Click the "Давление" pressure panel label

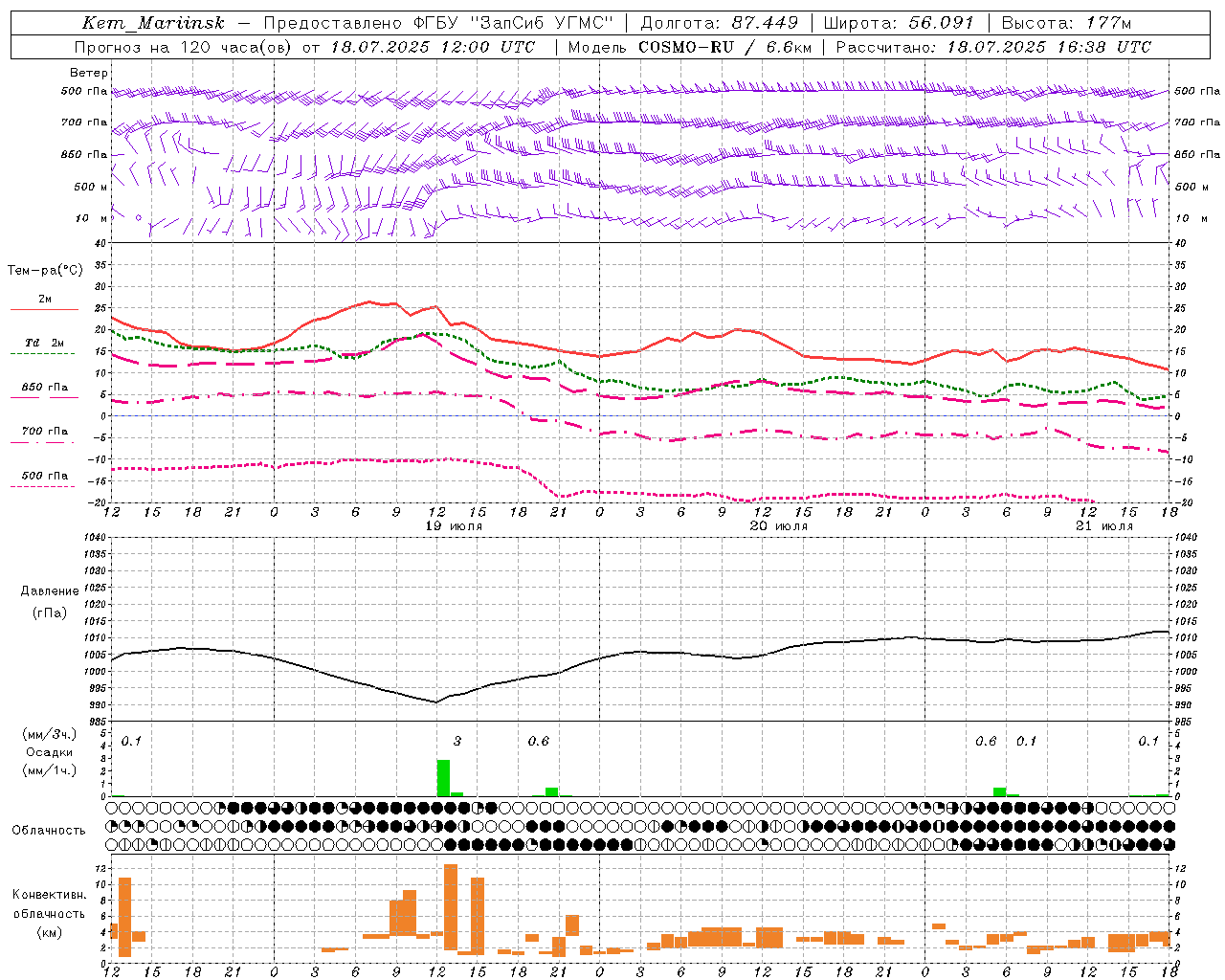[x=50, y=591]
